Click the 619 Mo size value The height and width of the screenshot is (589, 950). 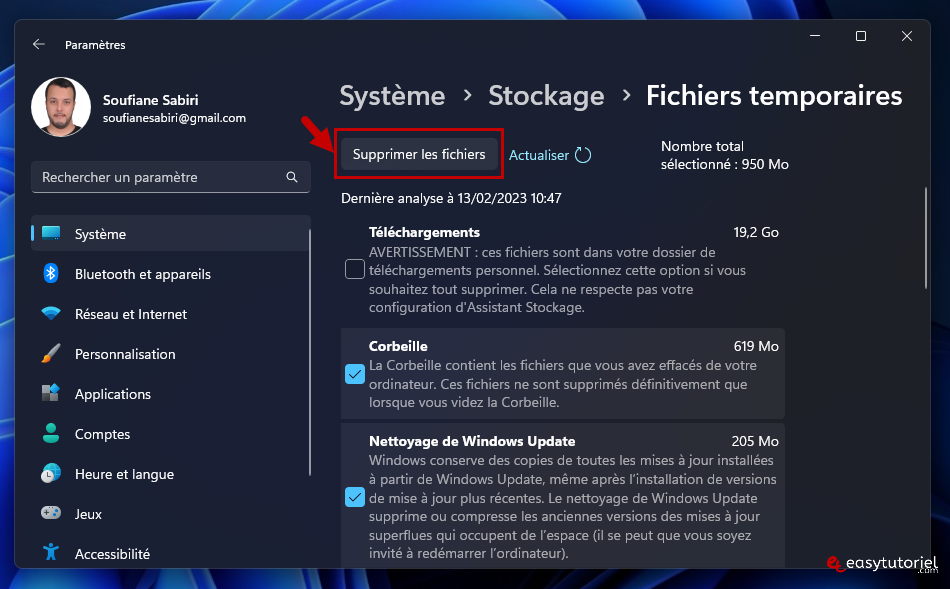pos(756,346)
